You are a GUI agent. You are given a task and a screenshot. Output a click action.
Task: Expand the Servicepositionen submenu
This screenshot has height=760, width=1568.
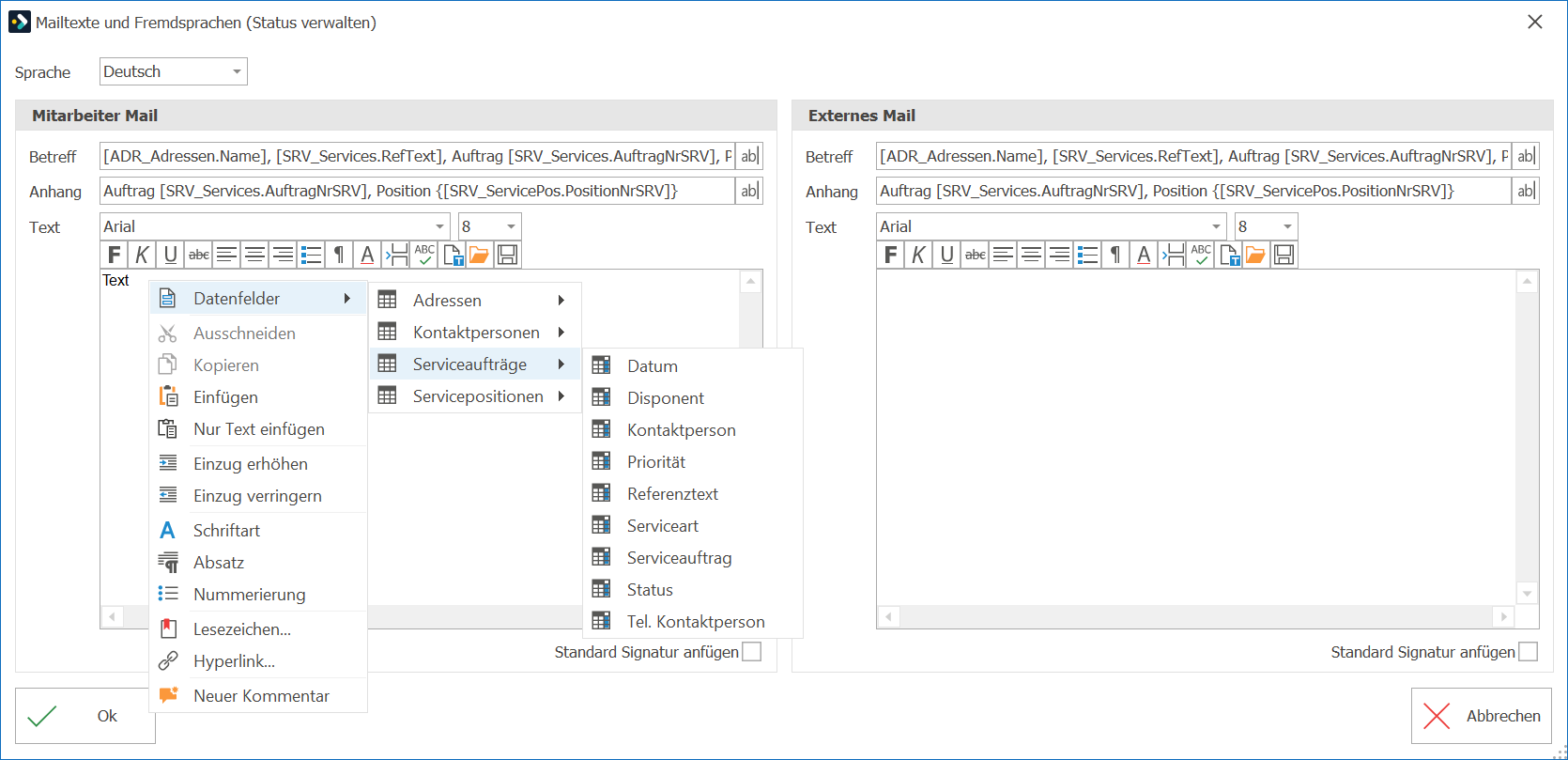[475, 396]
